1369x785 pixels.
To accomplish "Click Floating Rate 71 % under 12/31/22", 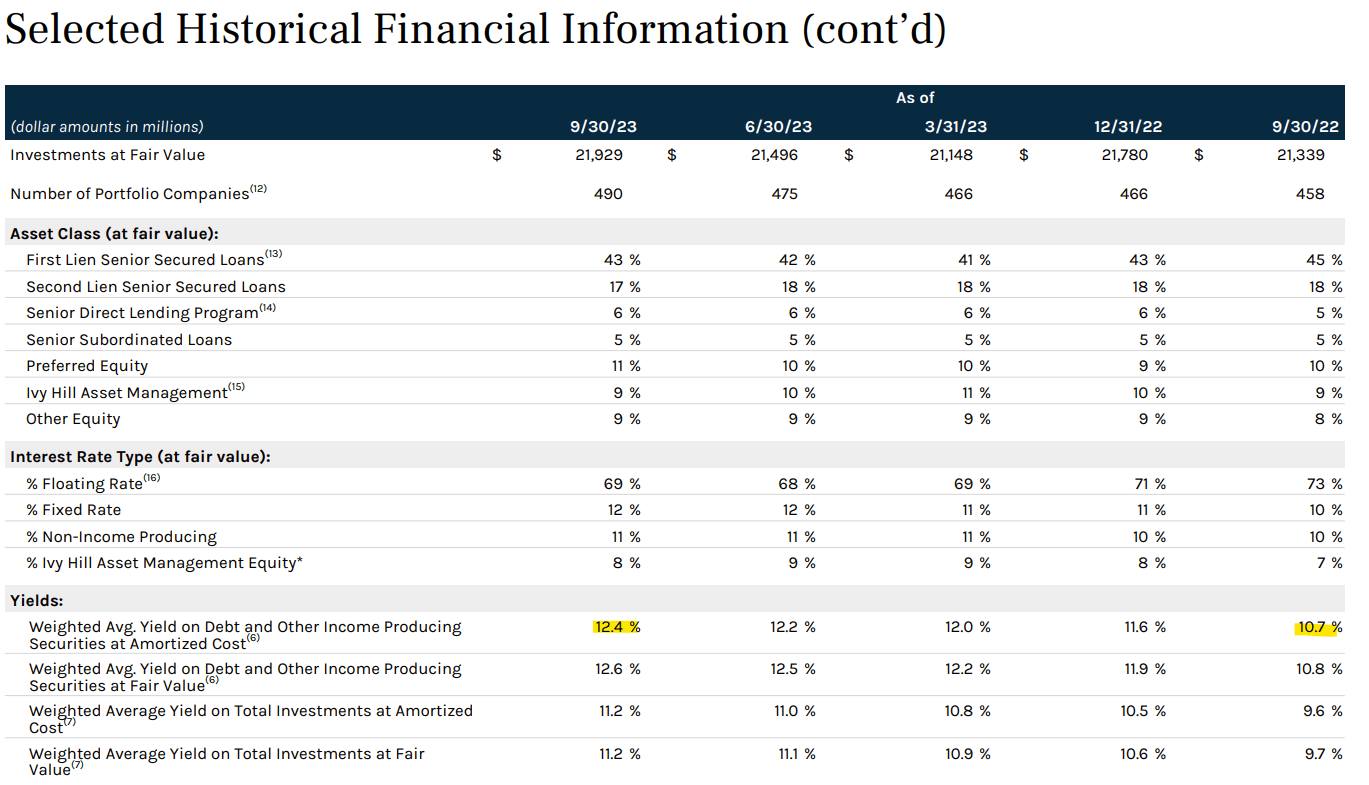I will coord(1149,484).
